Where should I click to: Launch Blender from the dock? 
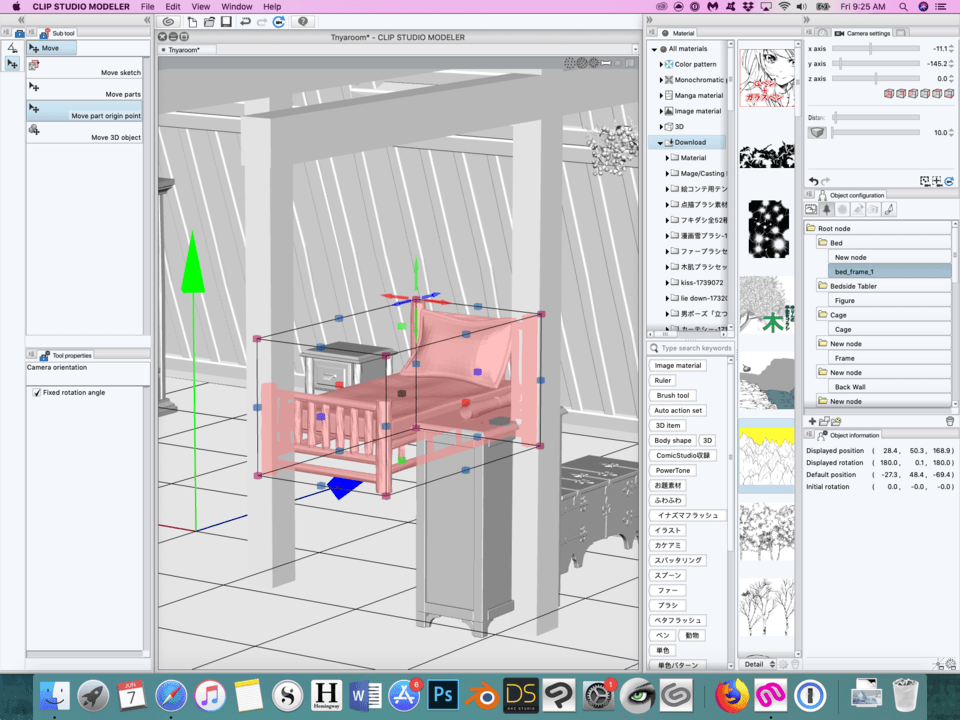(482, 695)
